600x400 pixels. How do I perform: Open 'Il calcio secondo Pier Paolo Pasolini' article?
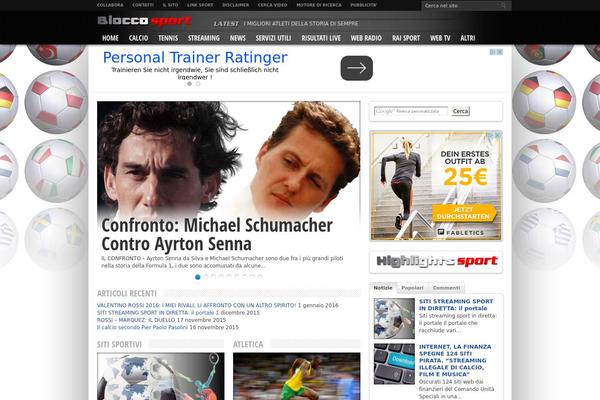tap(142, 327)
